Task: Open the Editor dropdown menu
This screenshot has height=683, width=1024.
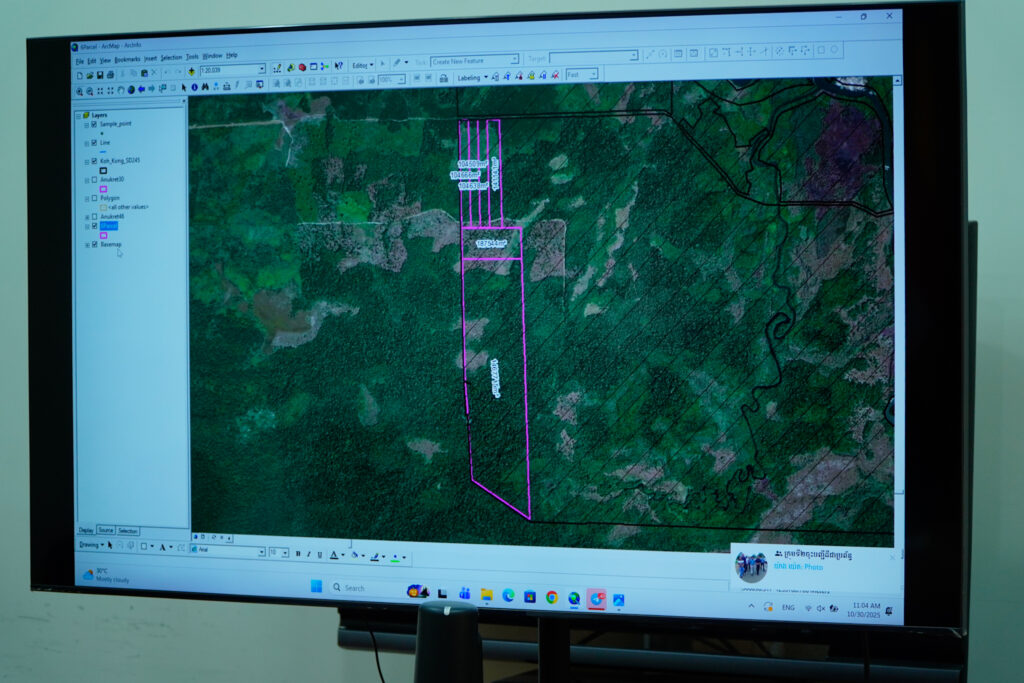Action: pos(363,65)
